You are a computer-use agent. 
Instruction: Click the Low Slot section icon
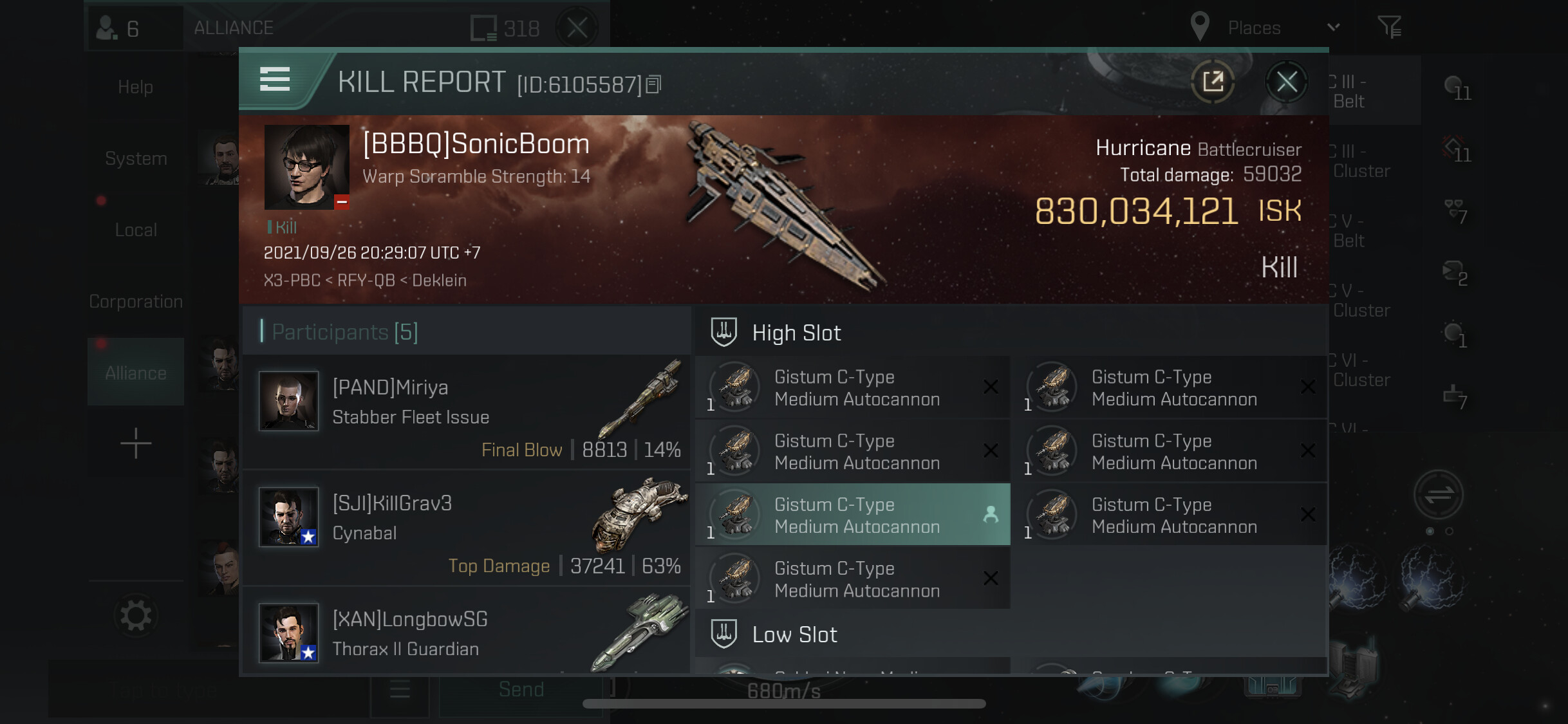723,634
